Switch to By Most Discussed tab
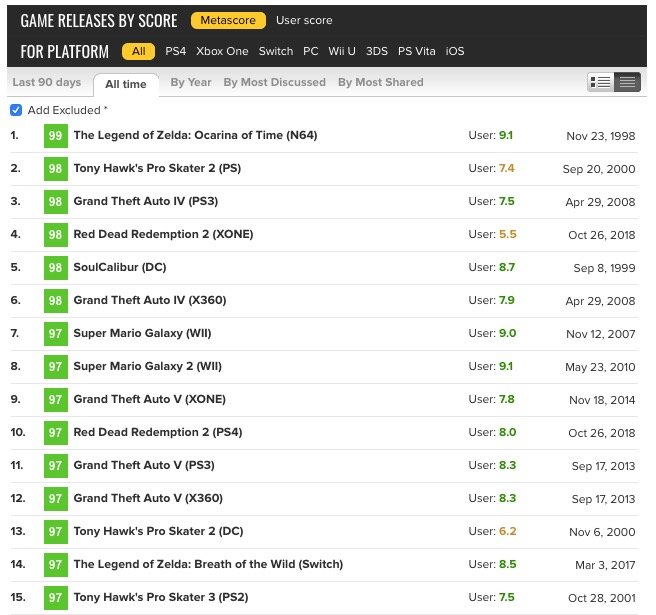Viewport: 656px width, 615px height. pyautogui.click(x=274, y=82)
